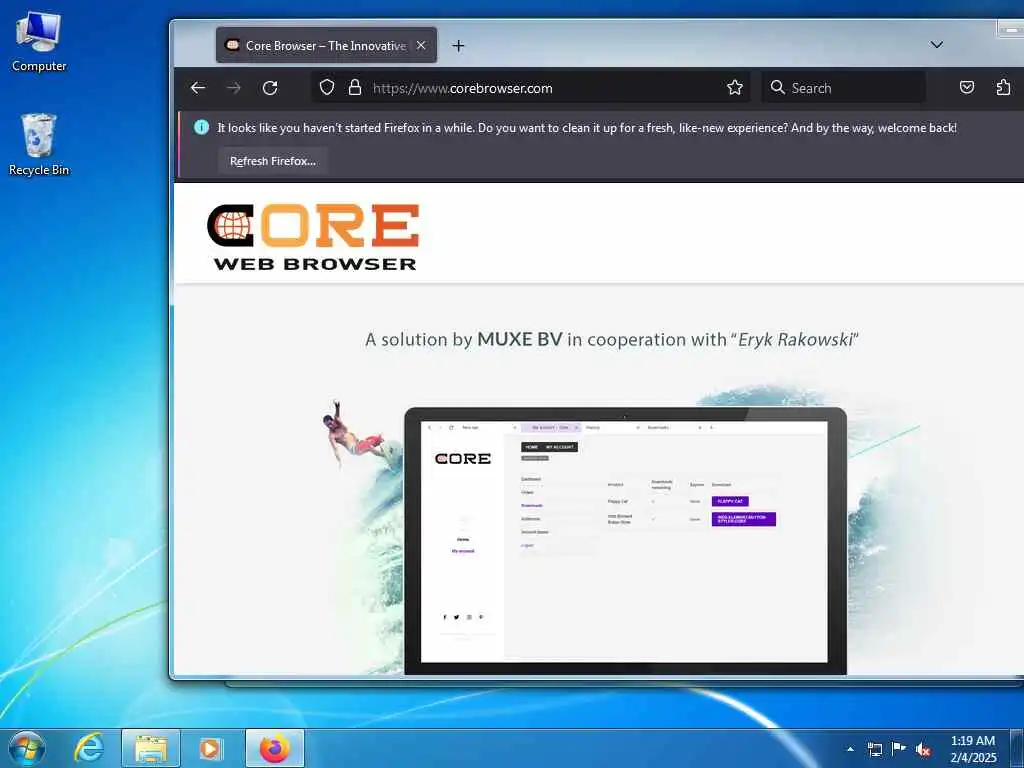
Task: Click the site security padlock icon
Action: (x=355, y=88)
